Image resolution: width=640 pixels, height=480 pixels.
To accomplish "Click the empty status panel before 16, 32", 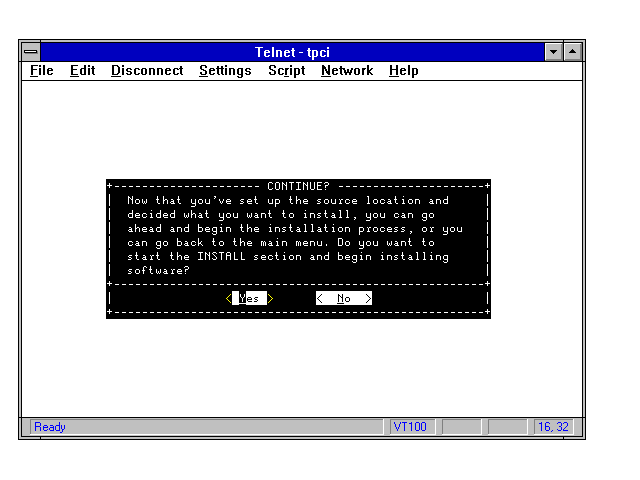I will click(508, 427).
